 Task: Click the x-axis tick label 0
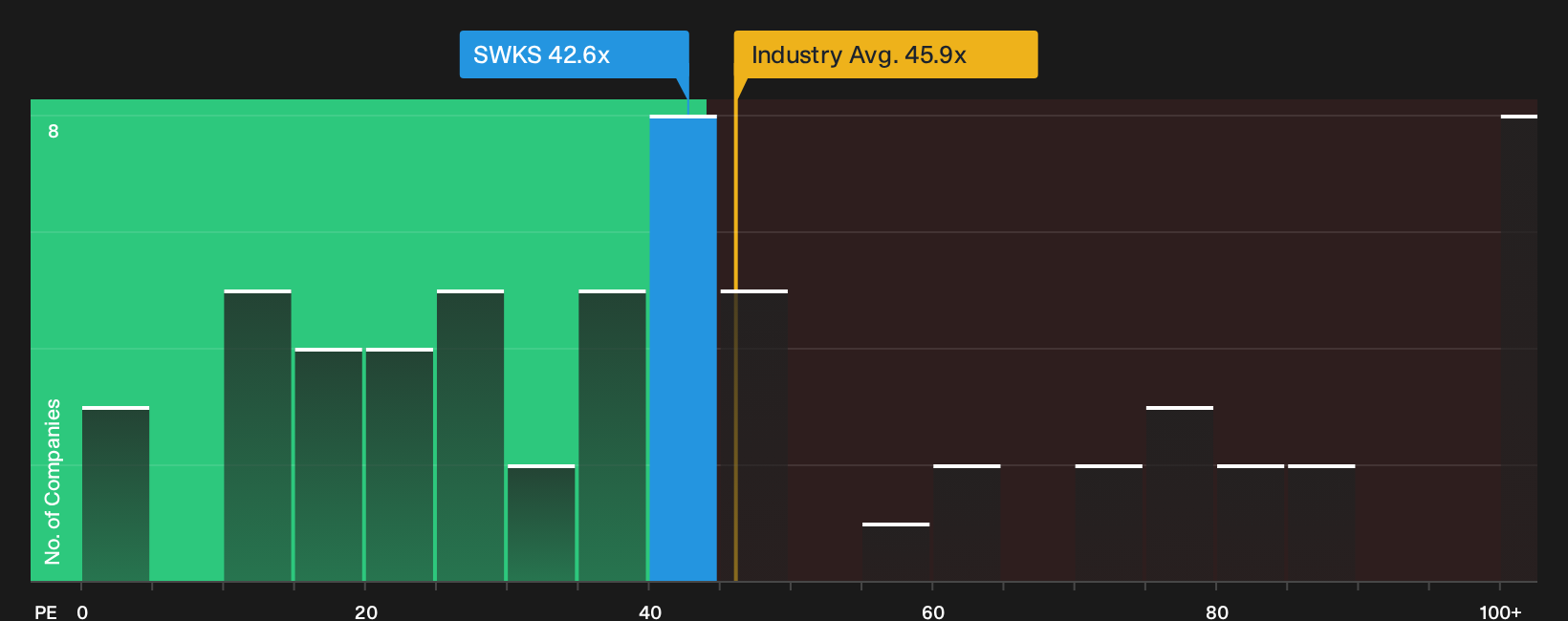pyautogui.click(x=82, y=611)
